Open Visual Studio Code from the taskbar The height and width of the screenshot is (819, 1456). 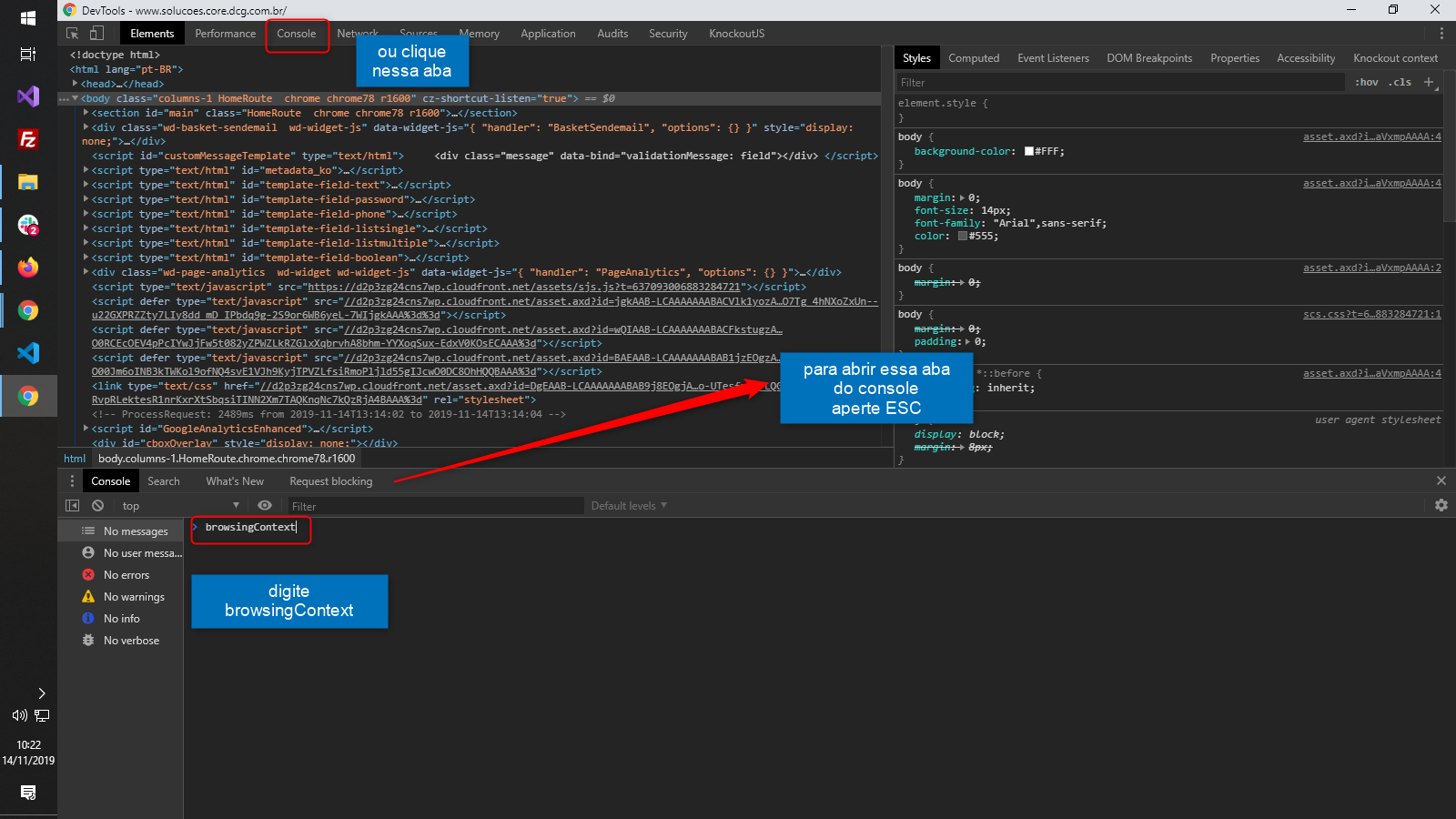28,353
